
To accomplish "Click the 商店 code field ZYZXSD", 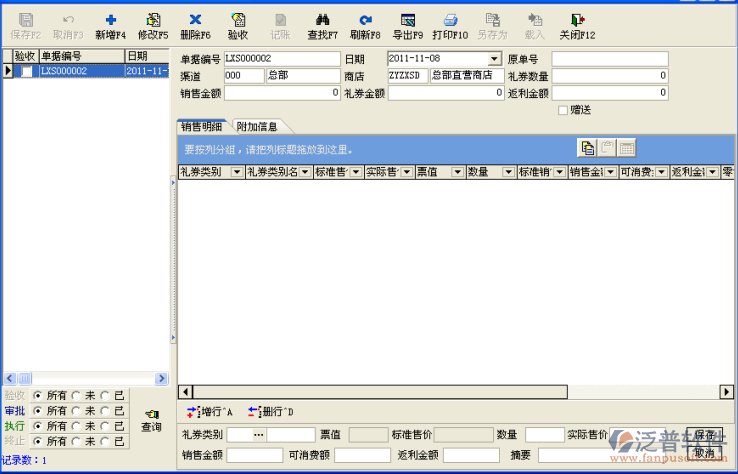I will coord(408,76).
